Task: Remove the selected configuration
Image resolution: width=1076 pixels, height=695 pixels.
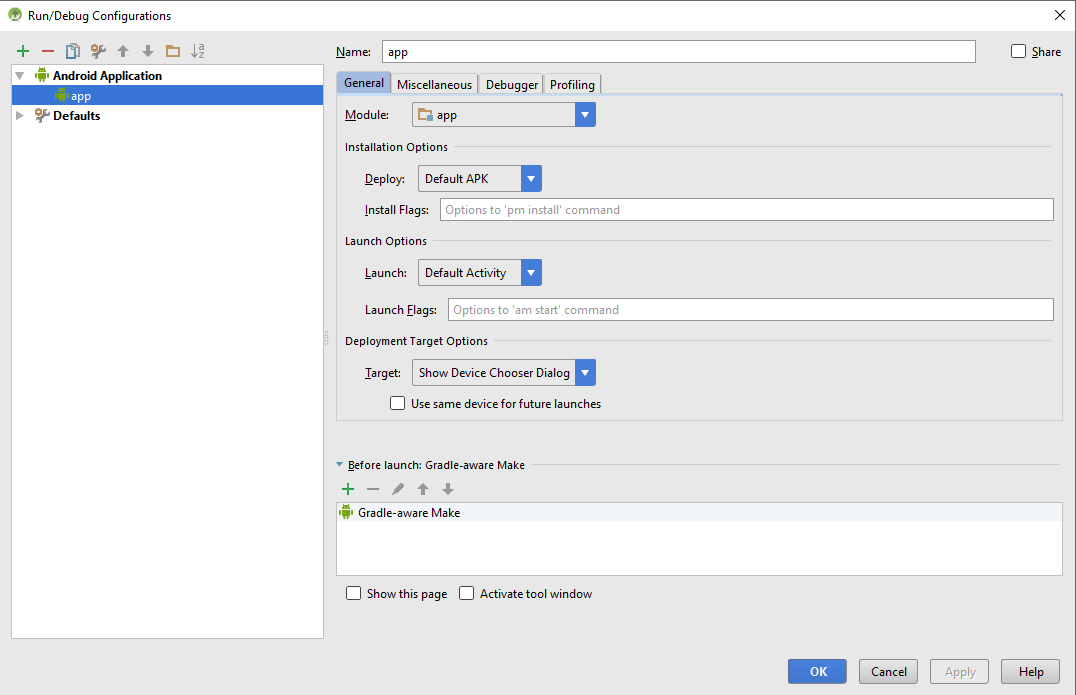Action: coord(48,51)
